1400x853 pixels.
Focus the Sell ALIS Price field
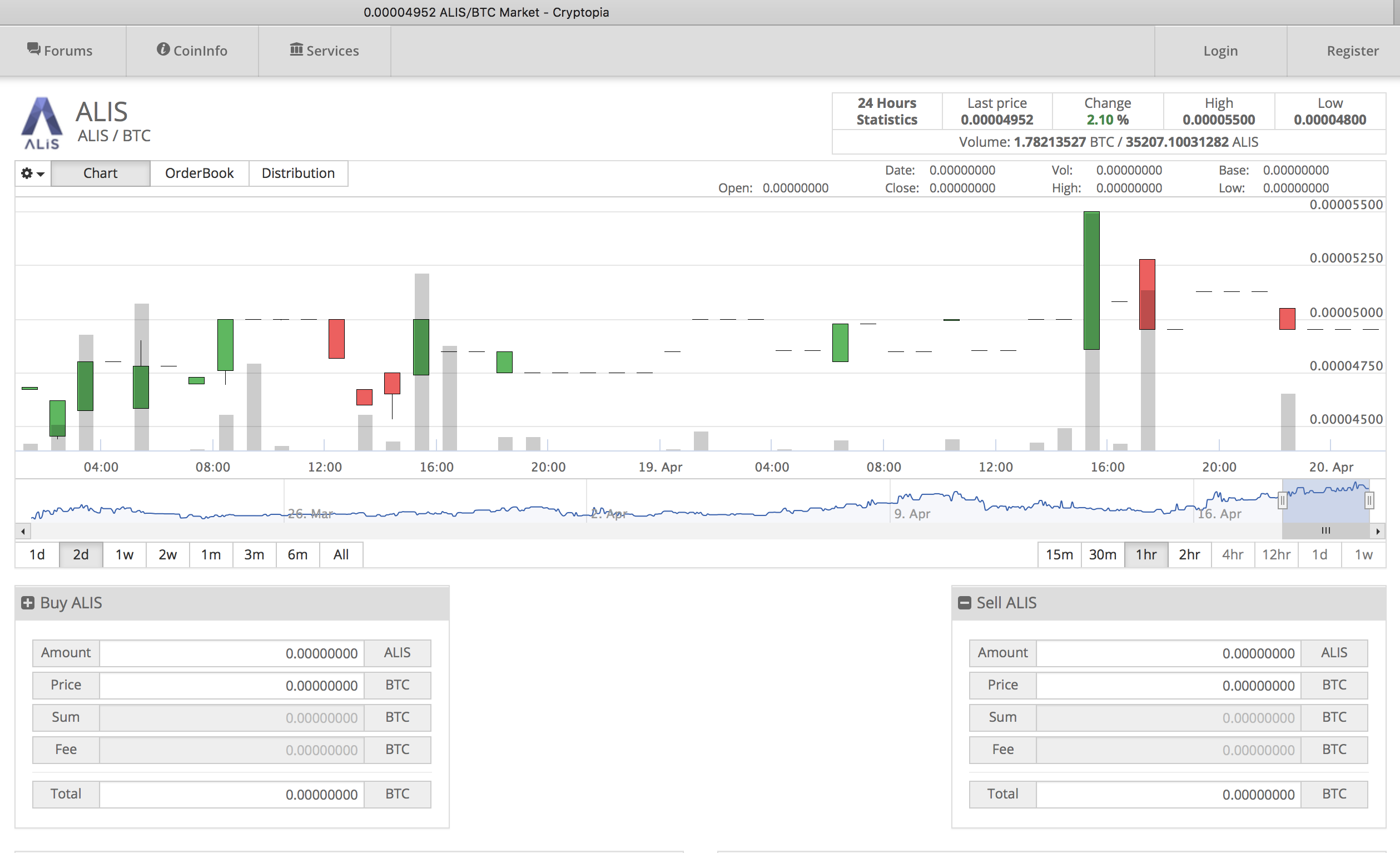[1169, 686]
